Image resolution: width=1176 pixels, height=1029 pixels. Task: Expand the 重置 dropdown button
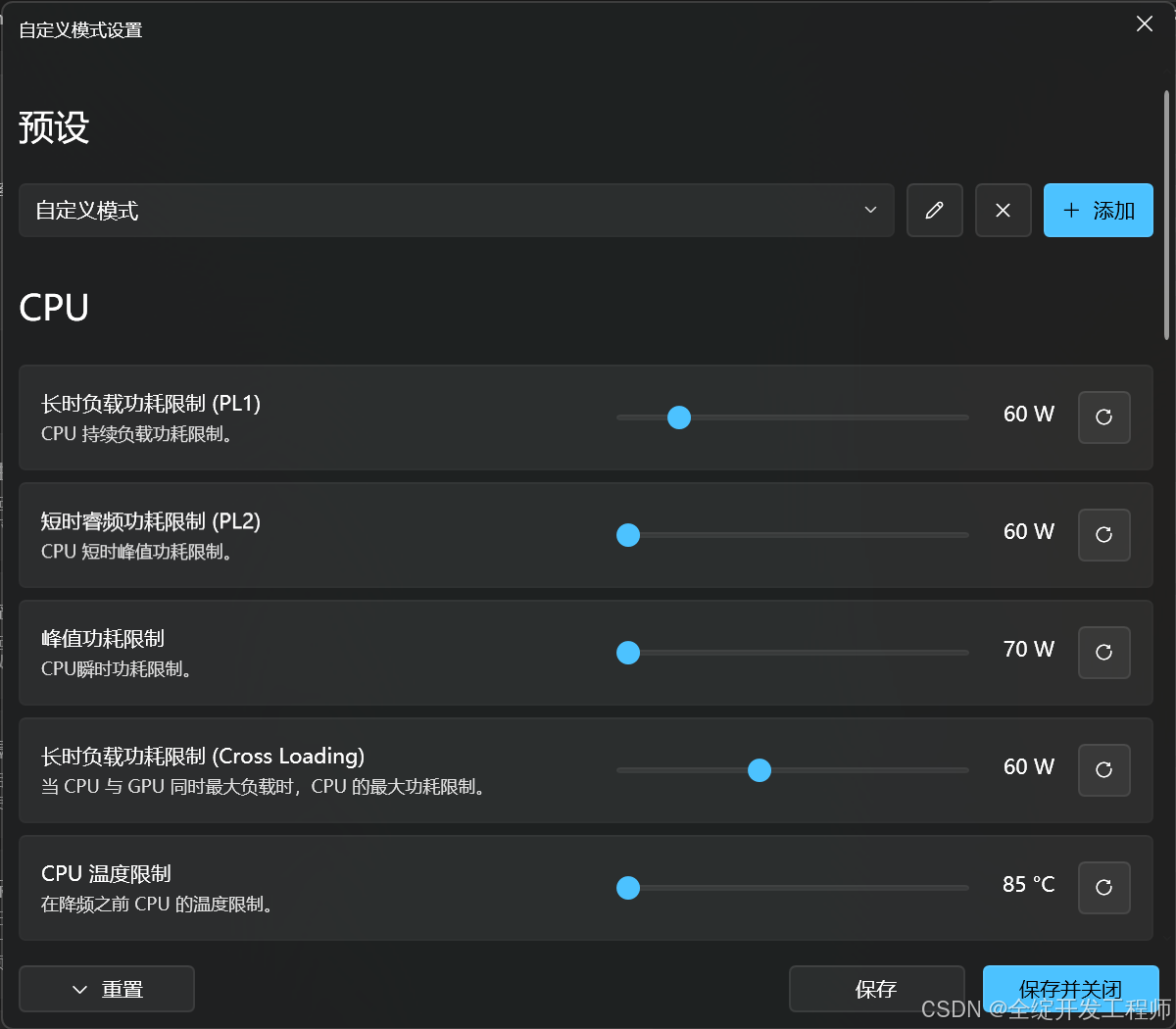[x=107, y=989]
